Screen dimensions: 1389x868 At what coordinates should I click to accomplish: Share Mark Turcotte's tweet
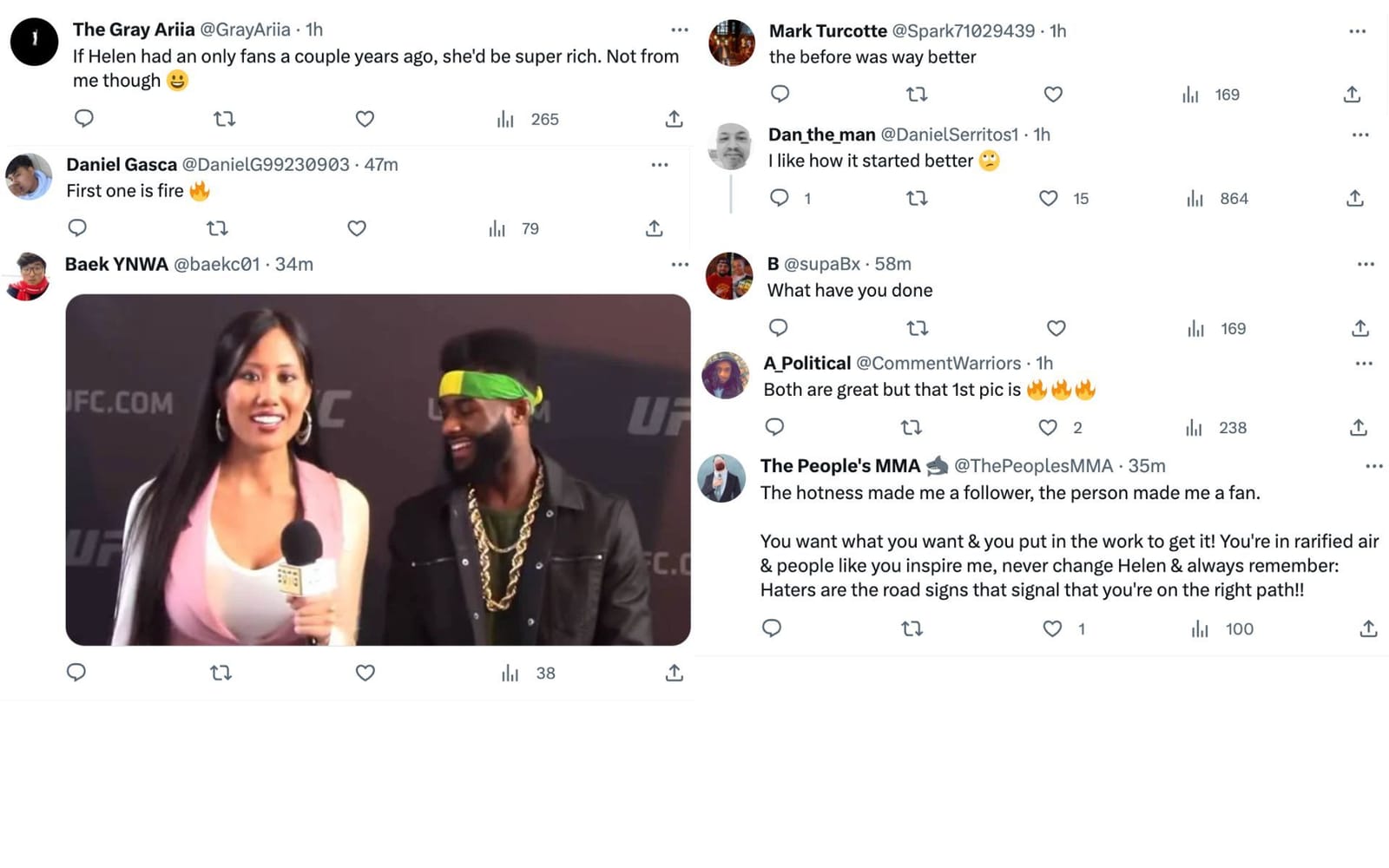[1352, 94]
